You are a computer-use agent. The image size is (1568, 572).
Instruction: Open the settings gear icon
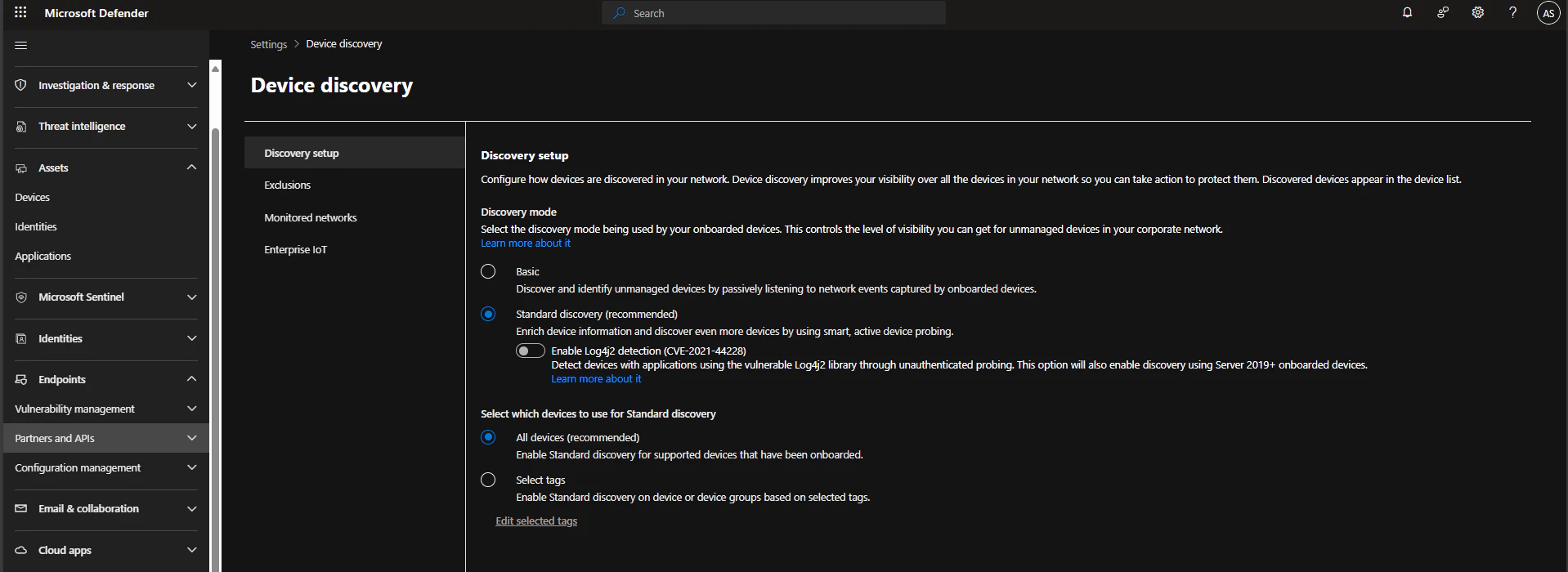pos(1477,12)
